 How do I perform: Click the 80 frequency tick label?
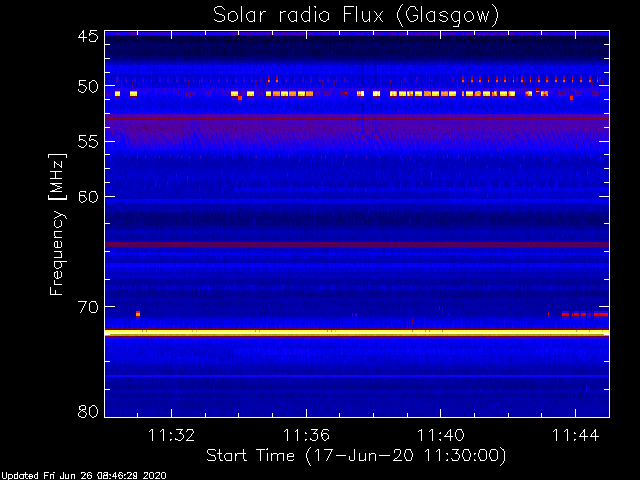88,411
